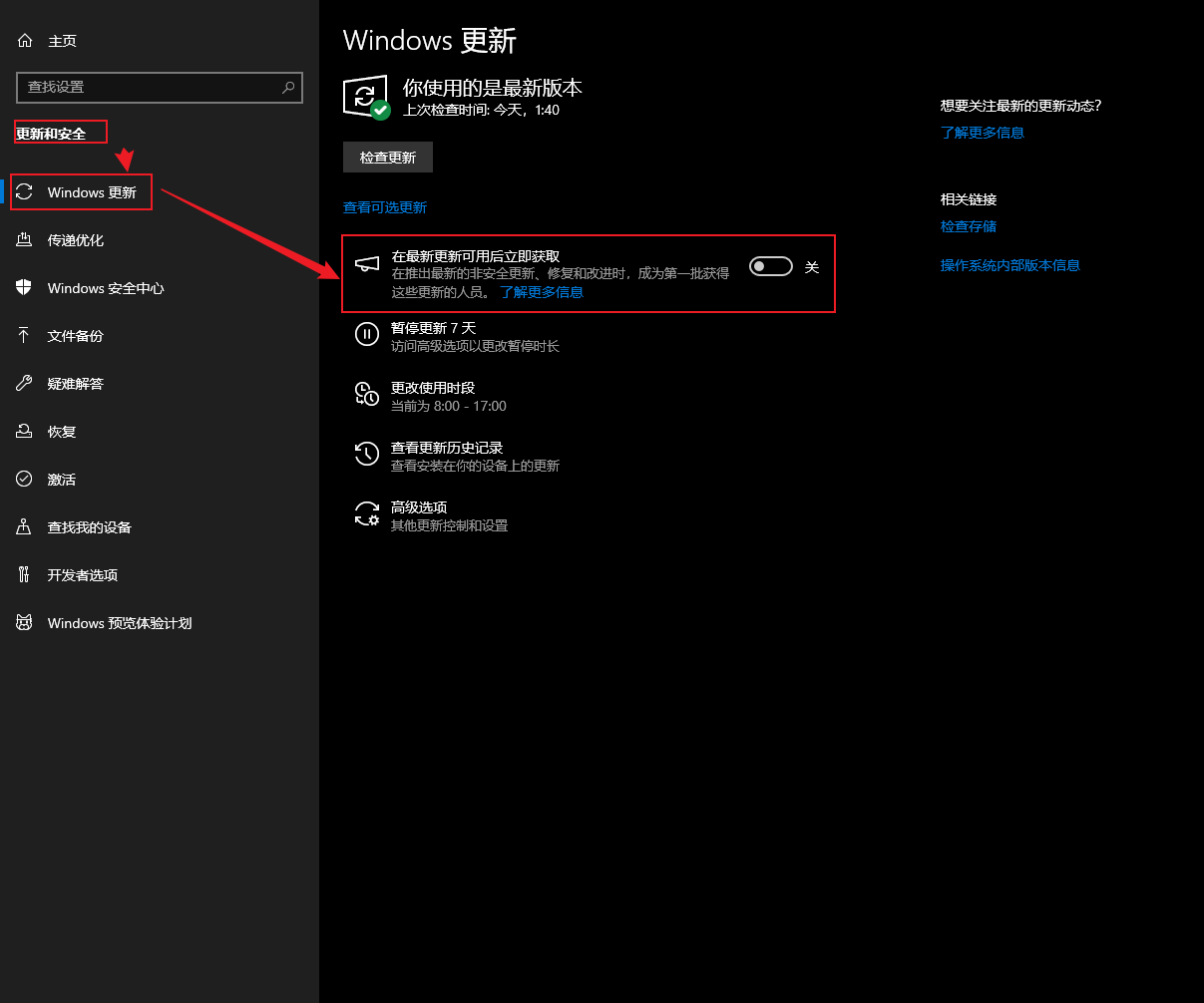This screenshot has width=1204, height=1003.
Task: Click the 当前为 8:00 - 17:00 text
Action: coord(449,406)
